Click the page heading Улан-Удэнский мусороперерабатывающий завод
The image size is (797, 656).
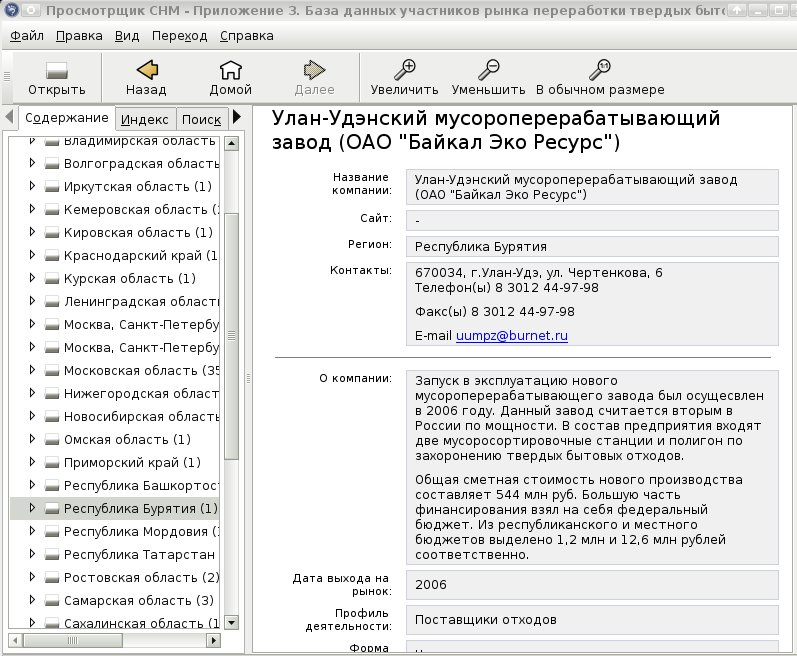coord(496,130)
